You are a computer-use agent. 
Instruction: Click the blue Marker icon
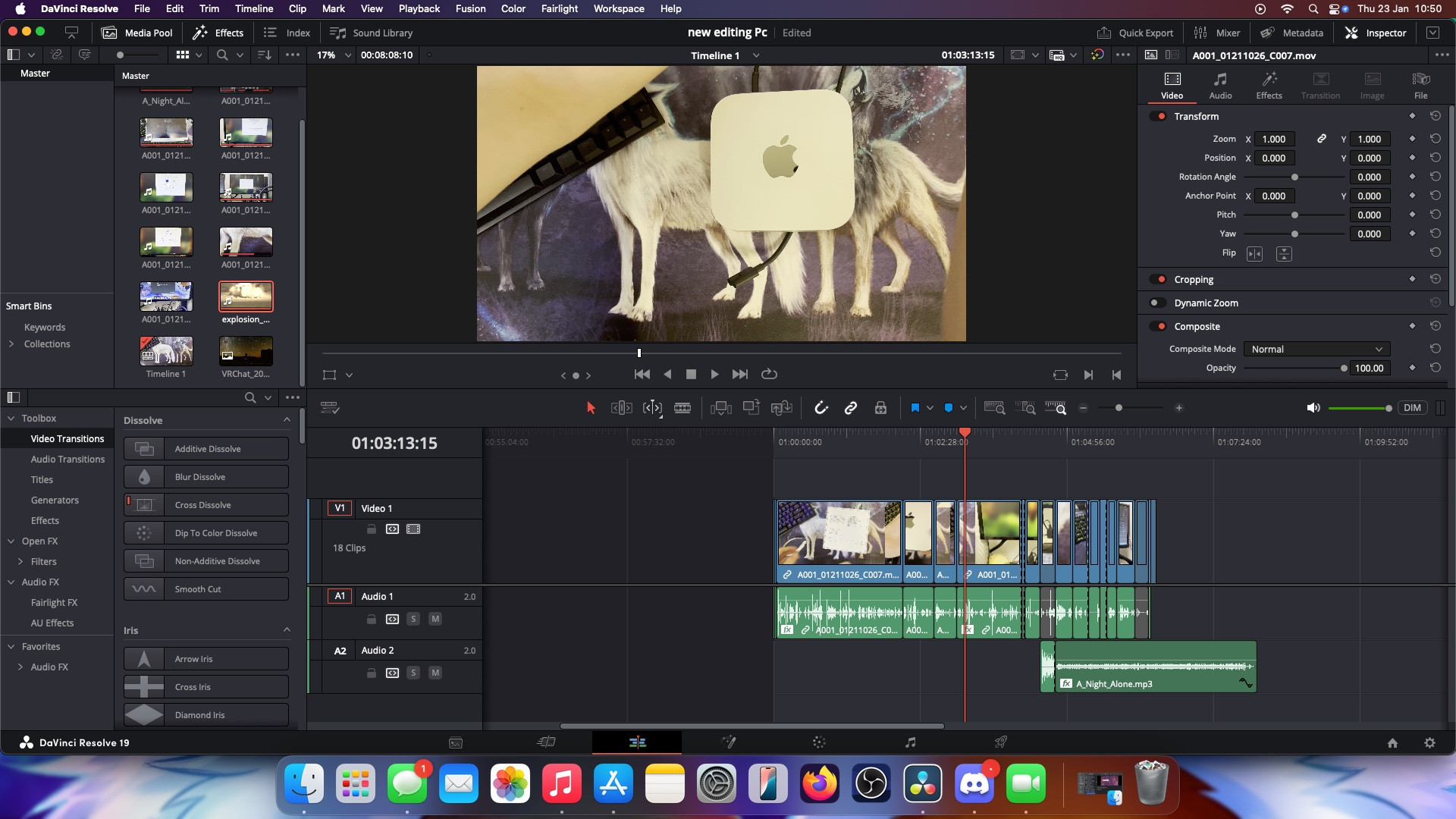click(x=949, y=408)
